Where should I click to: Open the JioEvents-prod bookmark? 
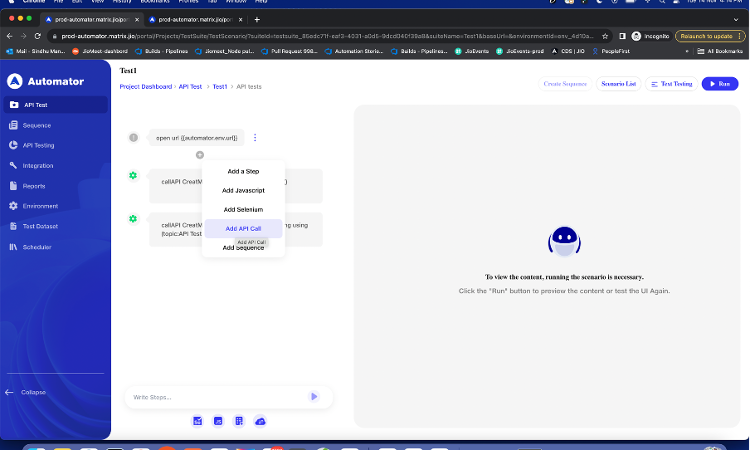click(519, 51)
